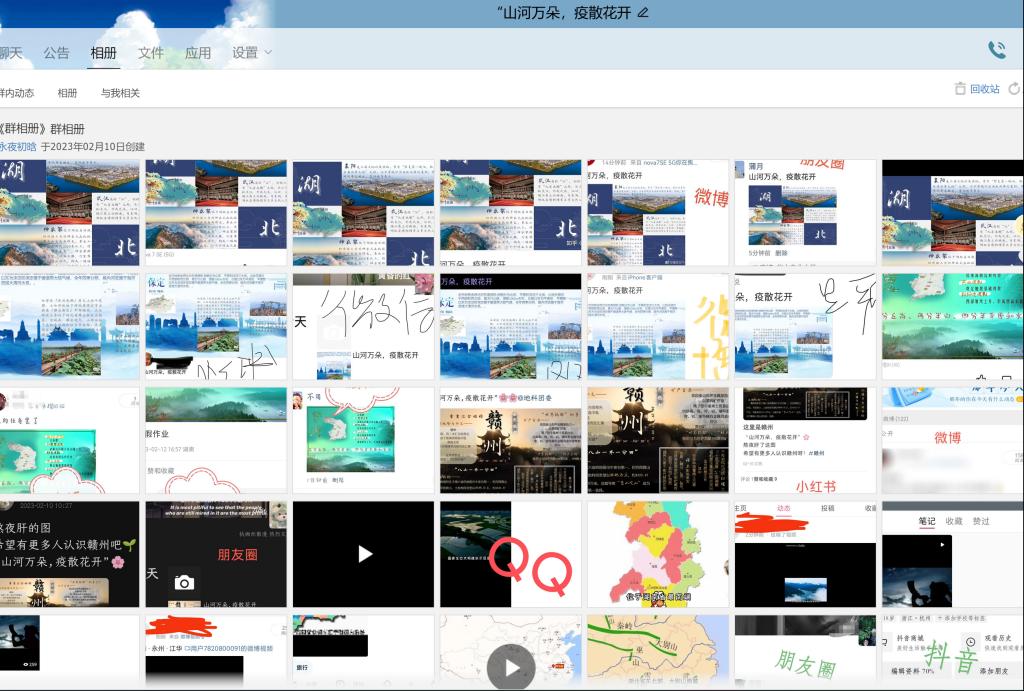The height and width of the screenshot is (691, 1024).
Task: Select the 相册 tab
Action: [103, 53]
